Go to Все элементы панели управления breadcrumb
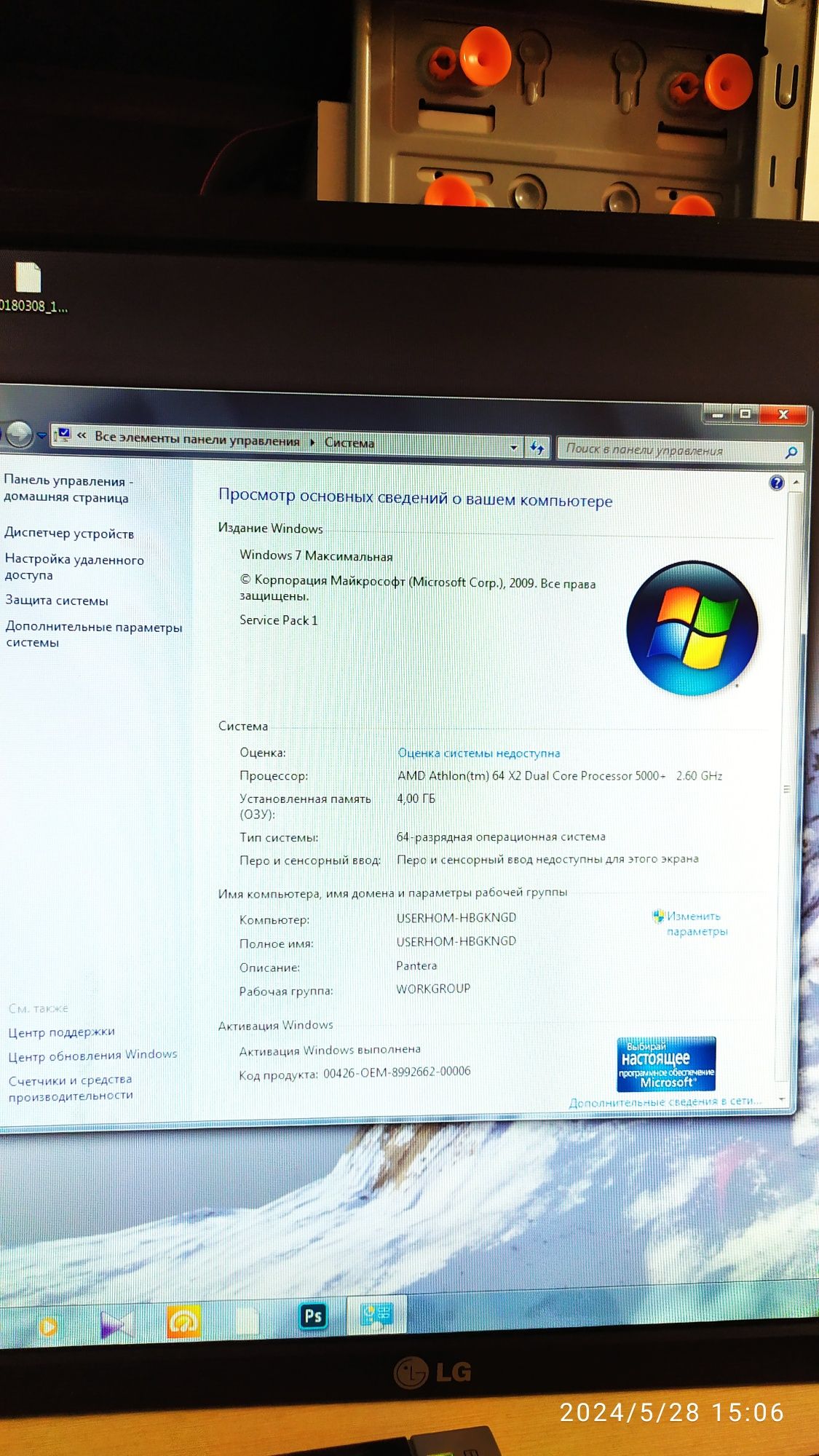The height and width of the screenshot is (1456, 819). 197,439
